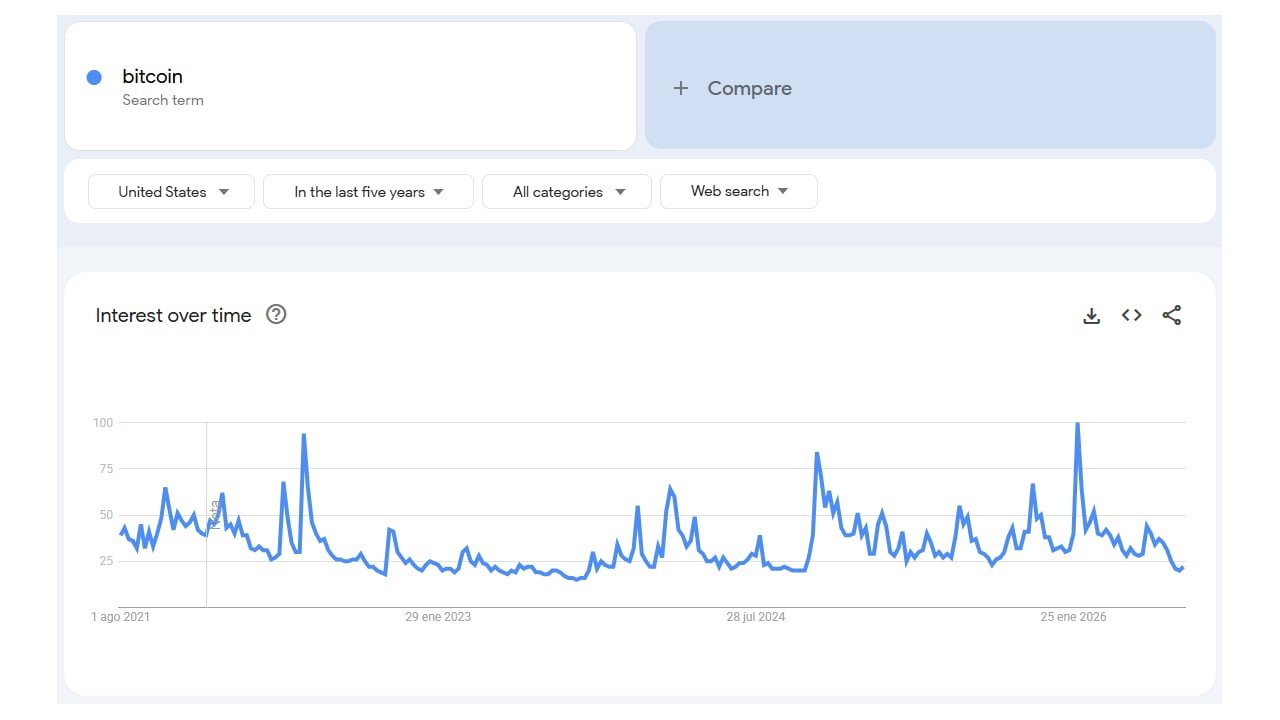Expand the United States region dropdown

pyautogui.click(x=172, y=192)
